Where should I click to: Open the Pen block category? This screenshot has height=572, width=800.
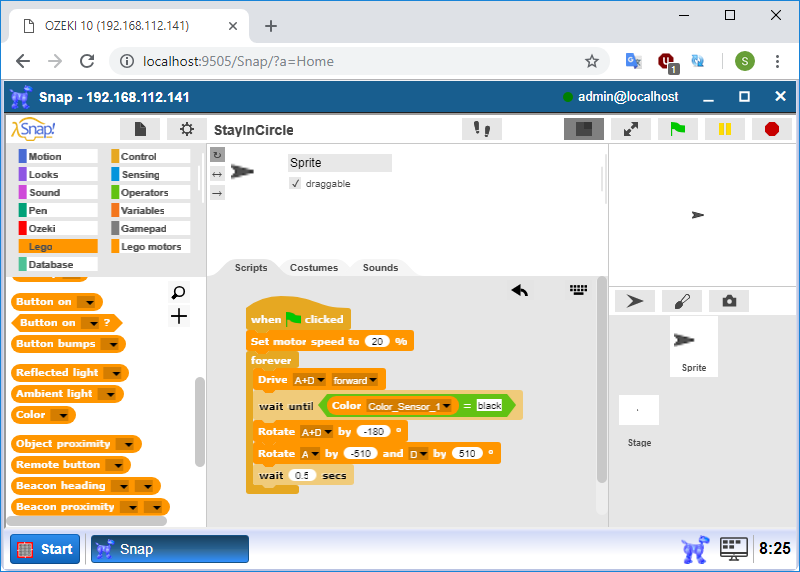tap(58, 210)
